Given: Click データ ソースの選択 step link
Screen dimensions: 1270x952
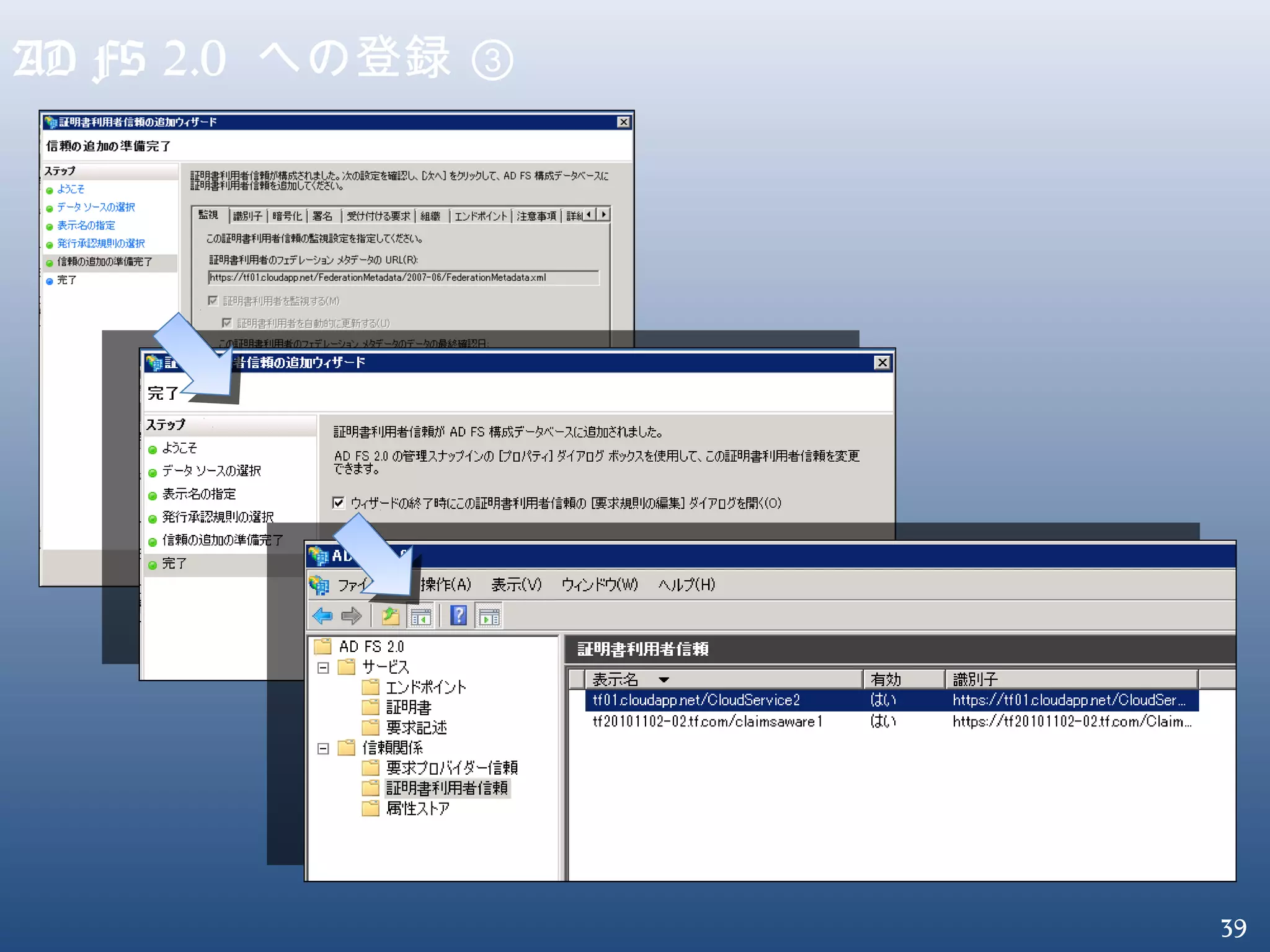Looking at the screenshot, I should click(95, 207).
